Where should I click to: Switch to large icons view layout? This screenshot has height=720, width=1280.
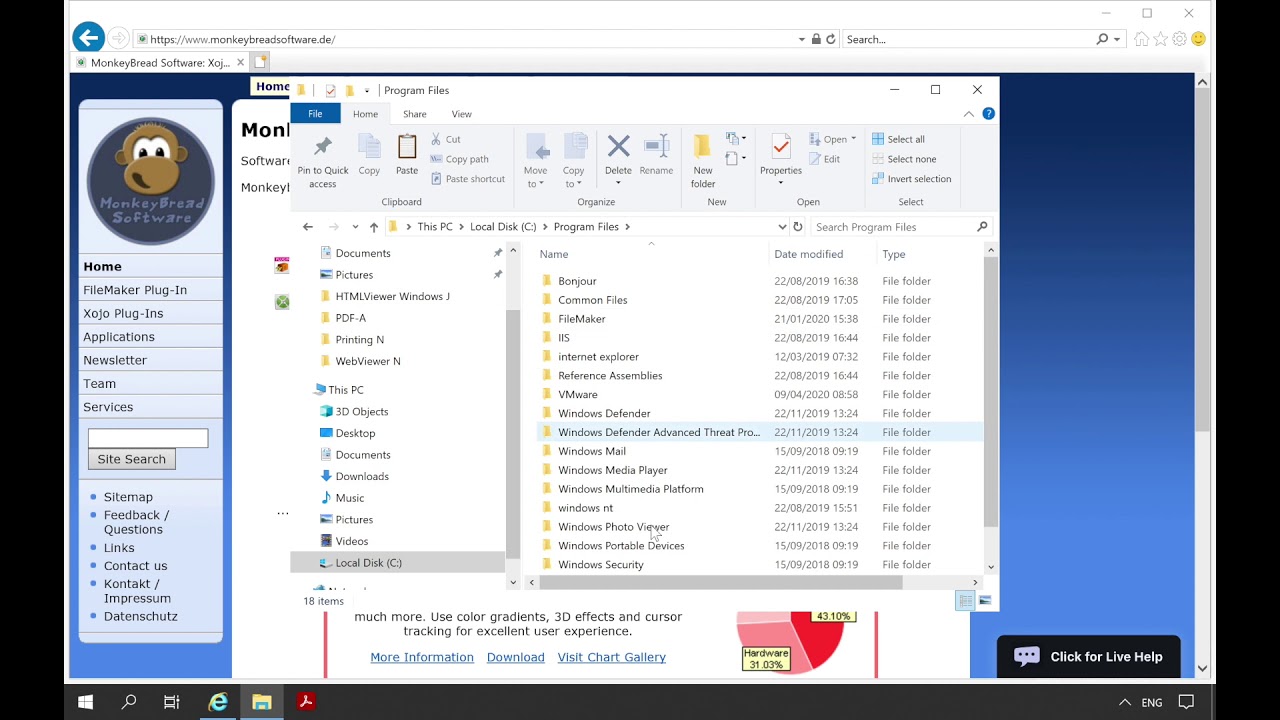tap(985, 600)
